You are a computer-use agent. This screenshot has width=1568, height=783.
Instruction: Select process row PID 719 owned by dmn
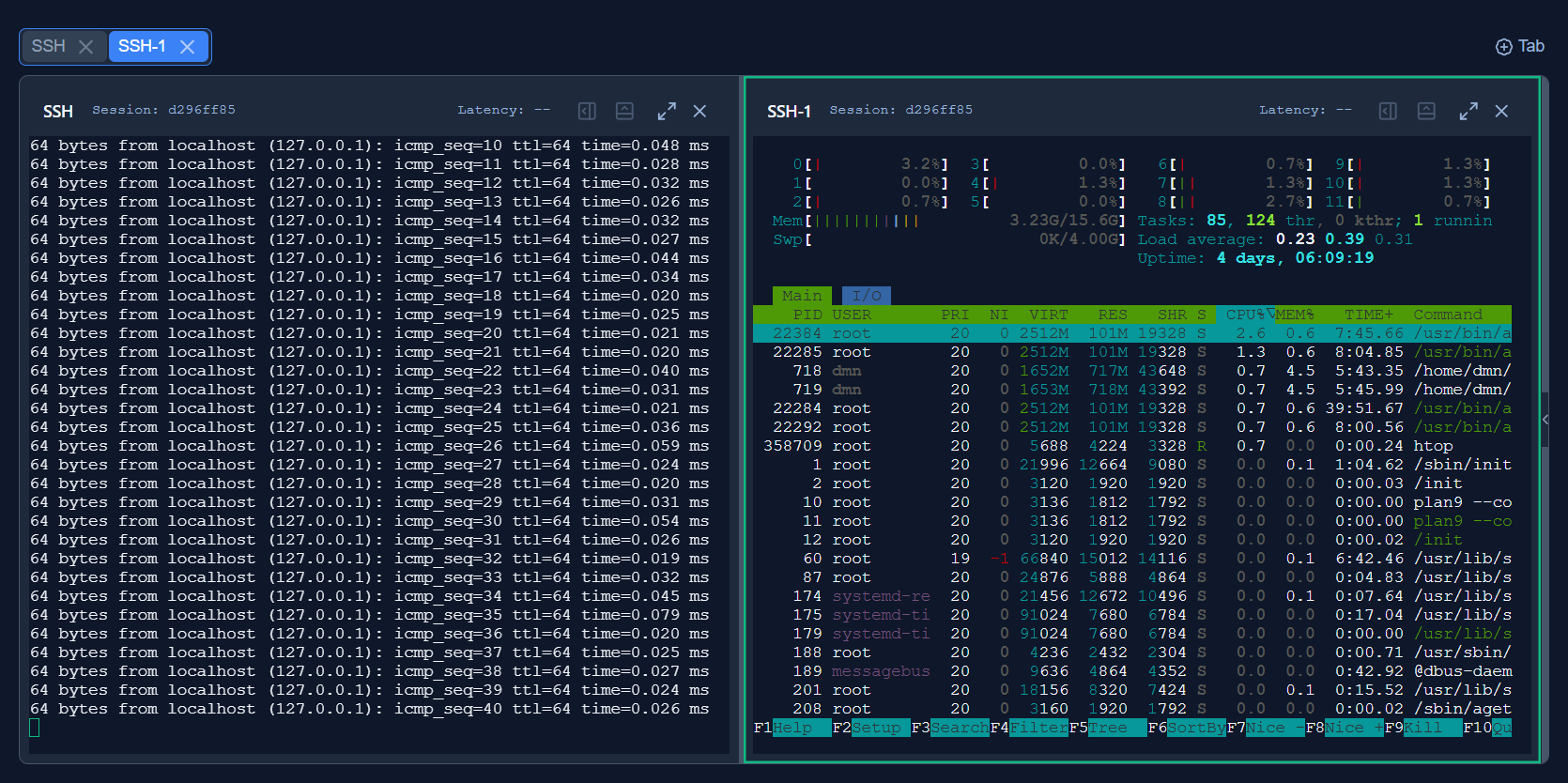(x=1132, y=390)
